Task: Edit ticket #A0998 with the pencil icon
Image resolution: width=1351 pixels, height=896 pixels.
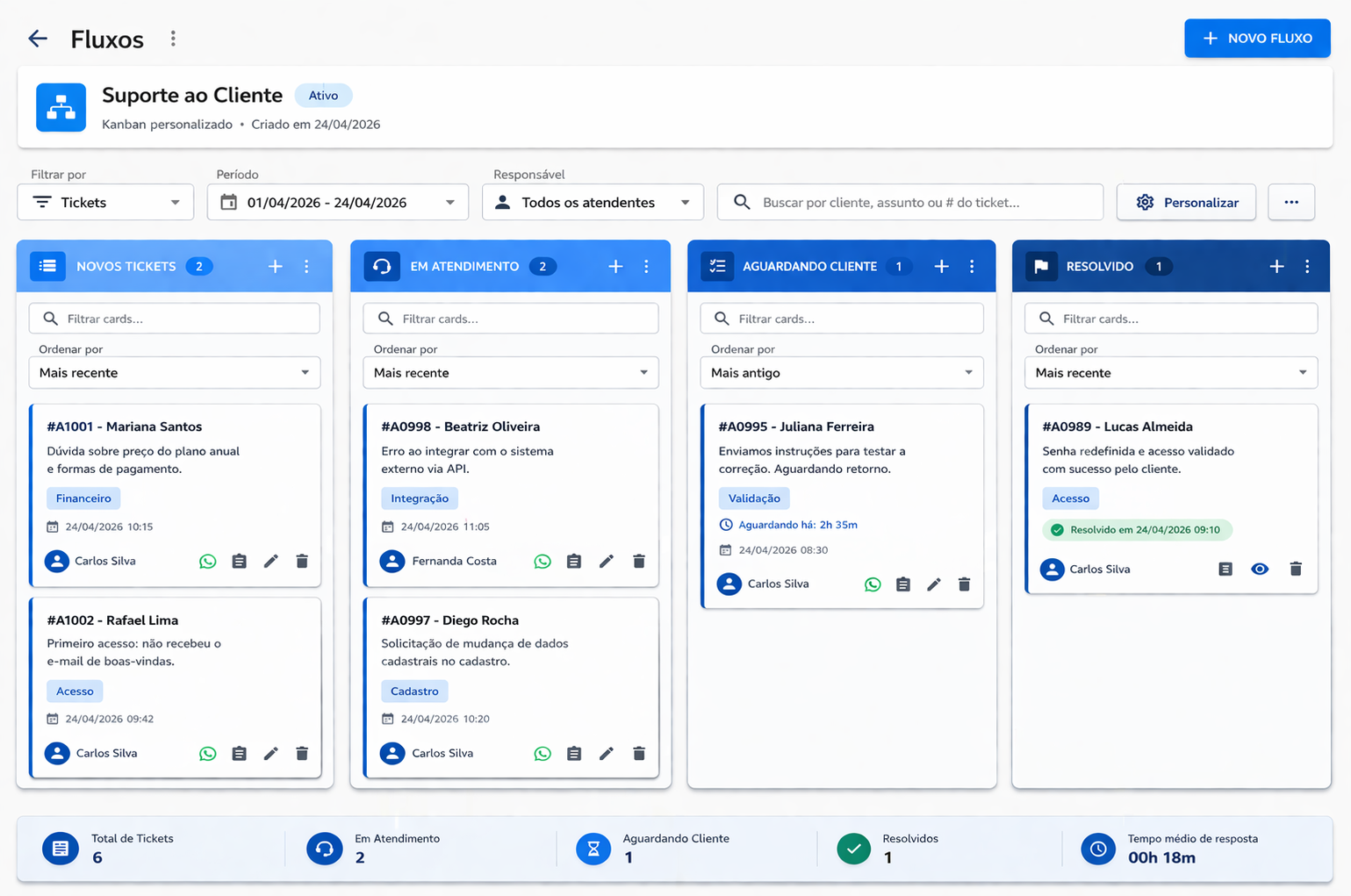Action: pyautogui.click(x=607, y=561)
